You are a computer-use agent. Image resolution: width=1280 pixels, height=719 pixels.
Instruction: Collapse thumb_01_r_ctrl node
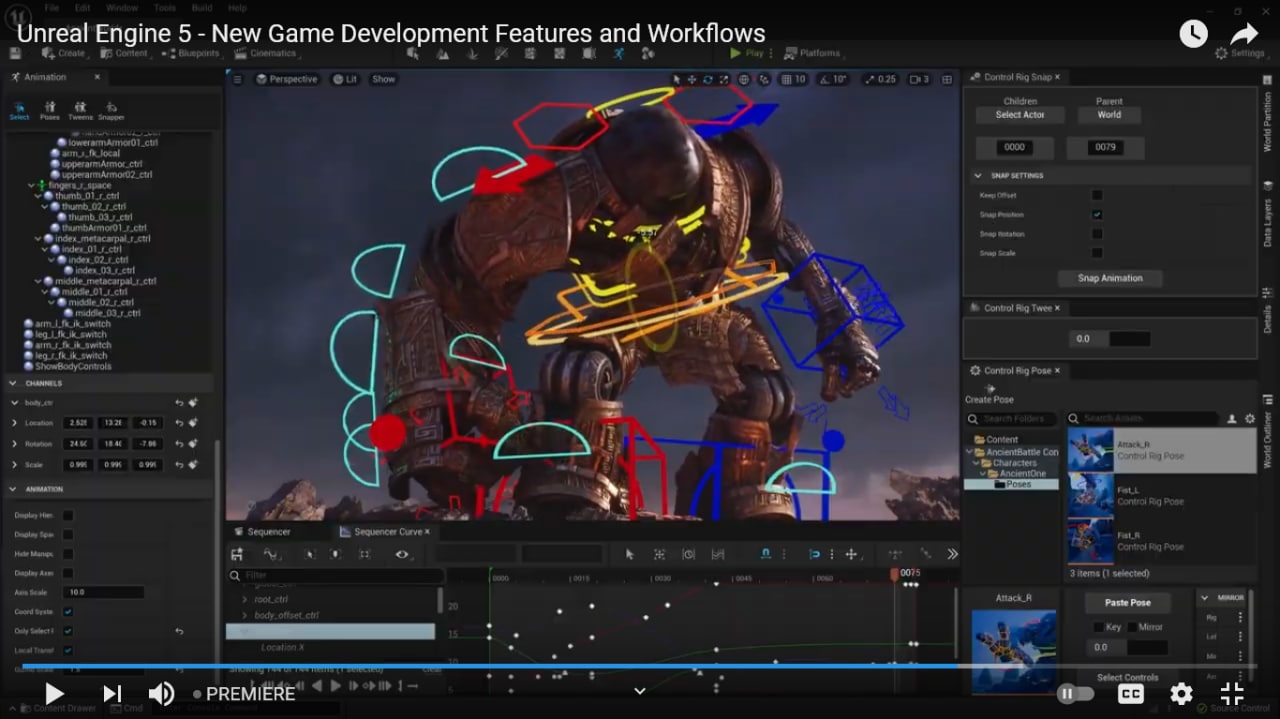coord(37,196)
